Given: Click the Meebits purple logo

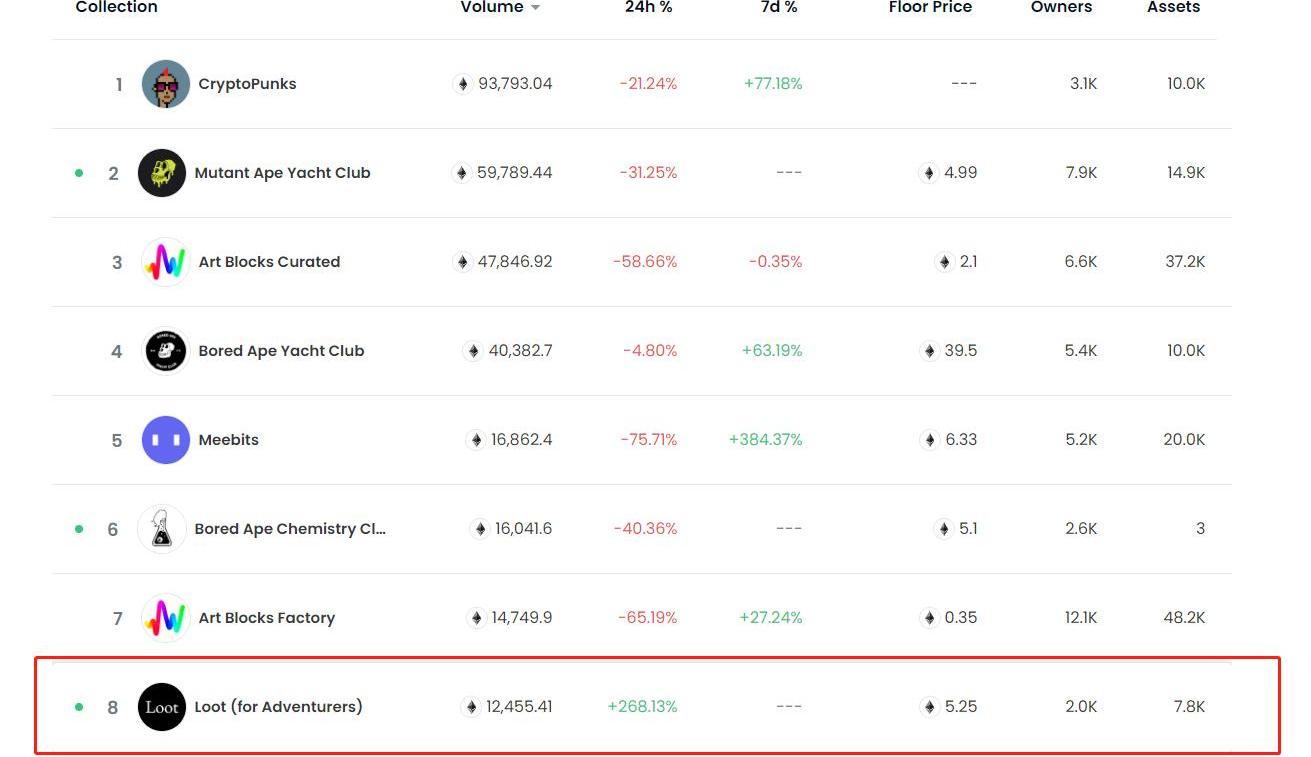Looking at the screenshot, I should pos(166,440).
